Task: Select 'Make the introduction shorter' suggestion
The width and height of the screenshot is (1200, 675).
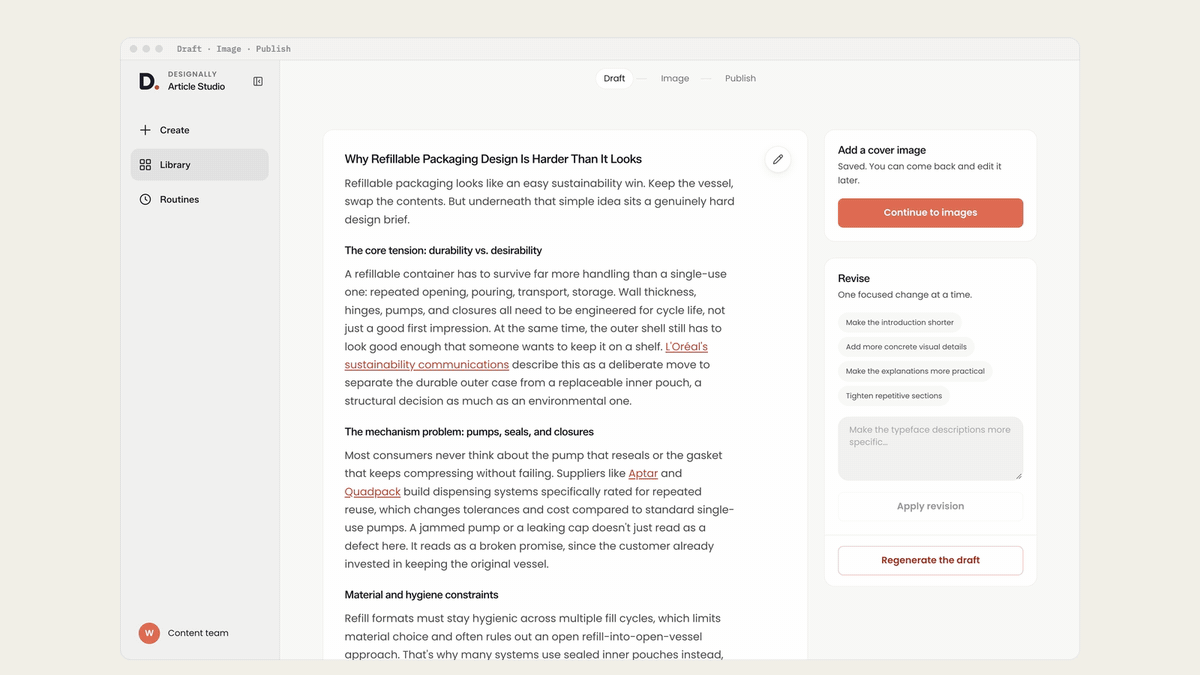Action: point(900,323)
